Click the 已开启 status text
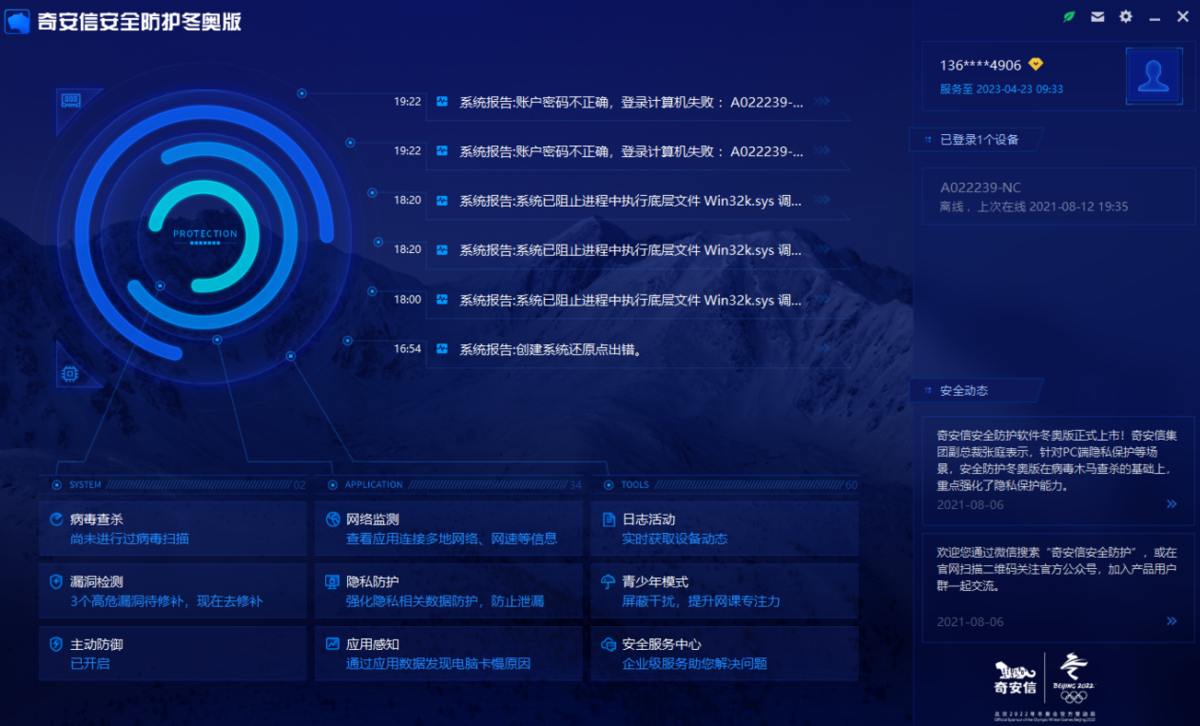 tap(90, 664)
